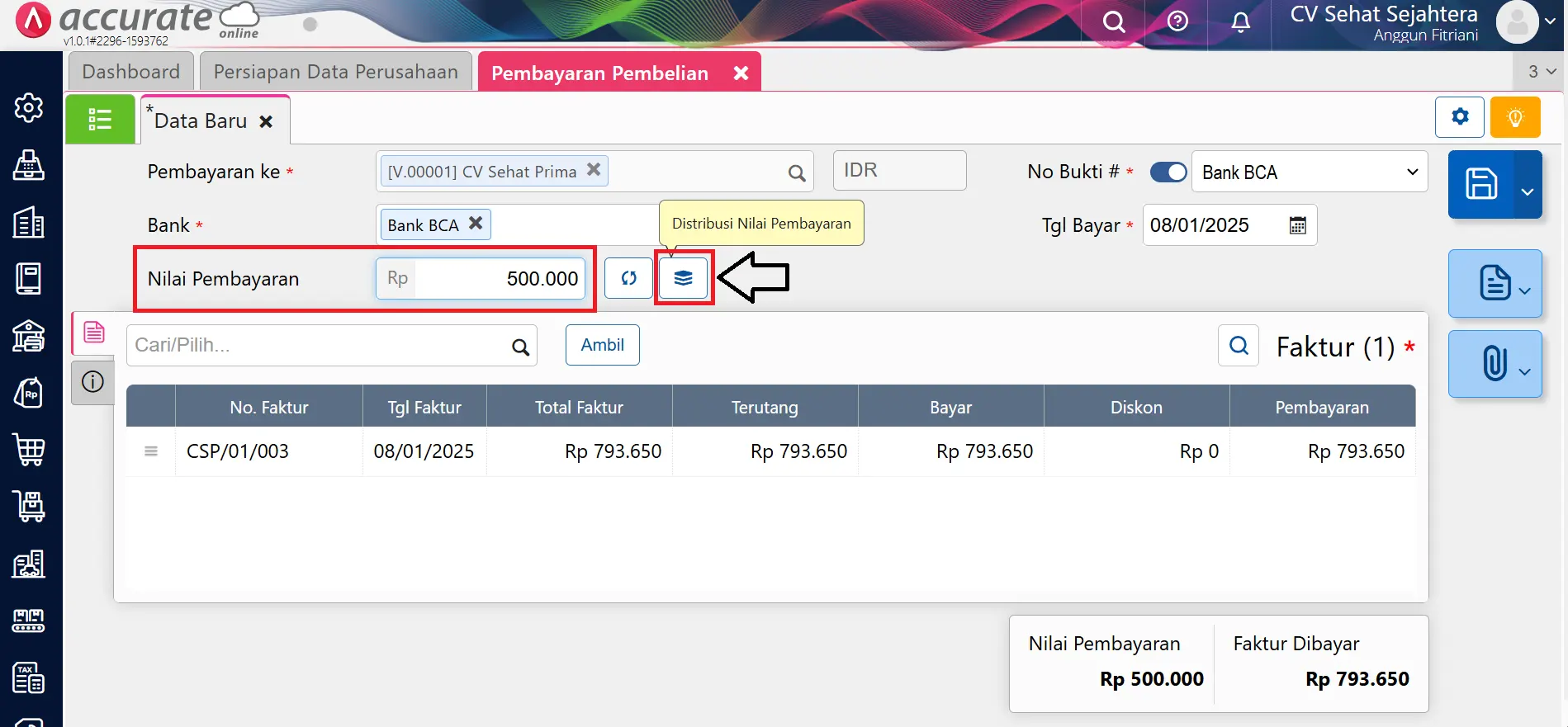Screen dimensions: 1568x727
Task: Expand the attachment dropdown arrow
Action: pyautogui.click(x=1525, y=371)
